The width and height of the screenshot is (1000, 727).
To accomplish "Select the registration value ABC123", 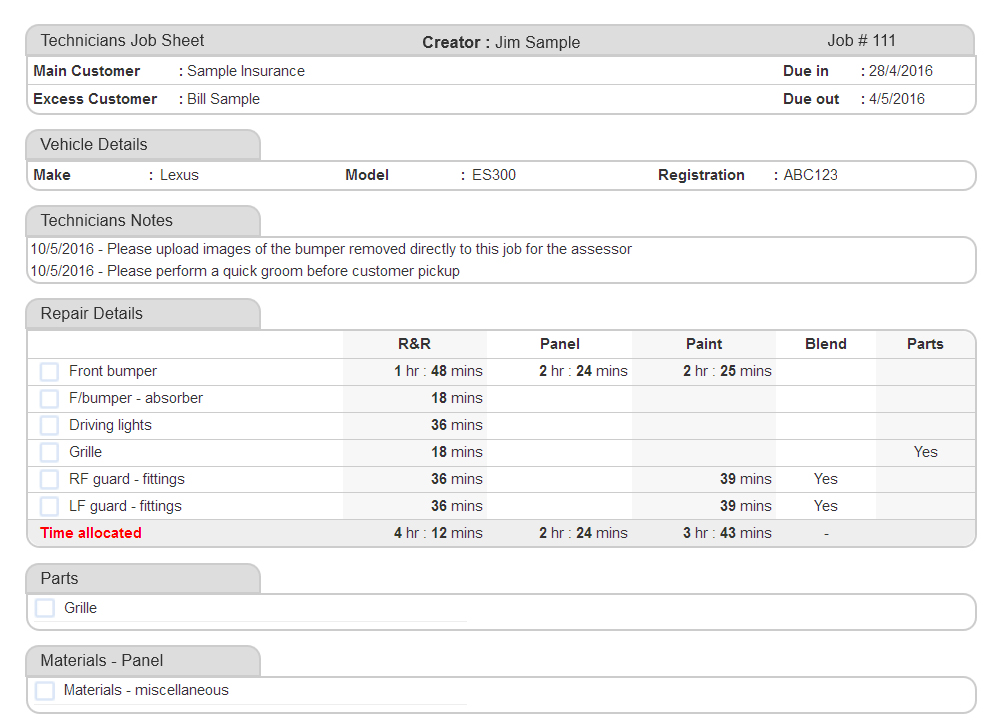I will coord(810,175).
